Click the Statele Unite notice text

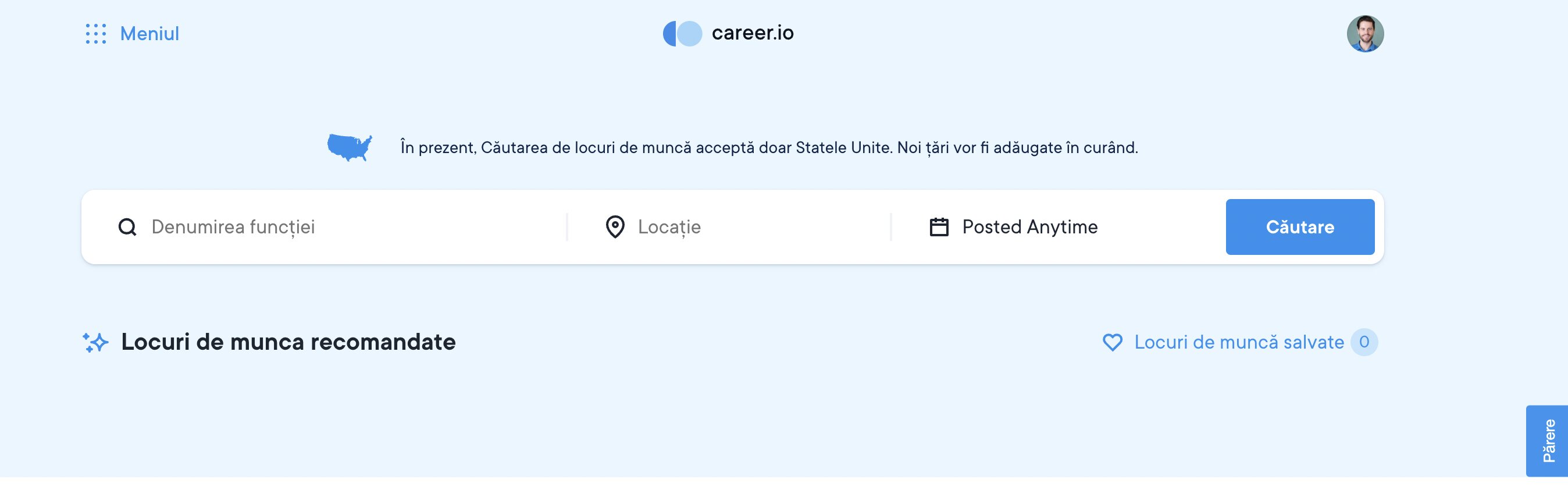point(769,147)
